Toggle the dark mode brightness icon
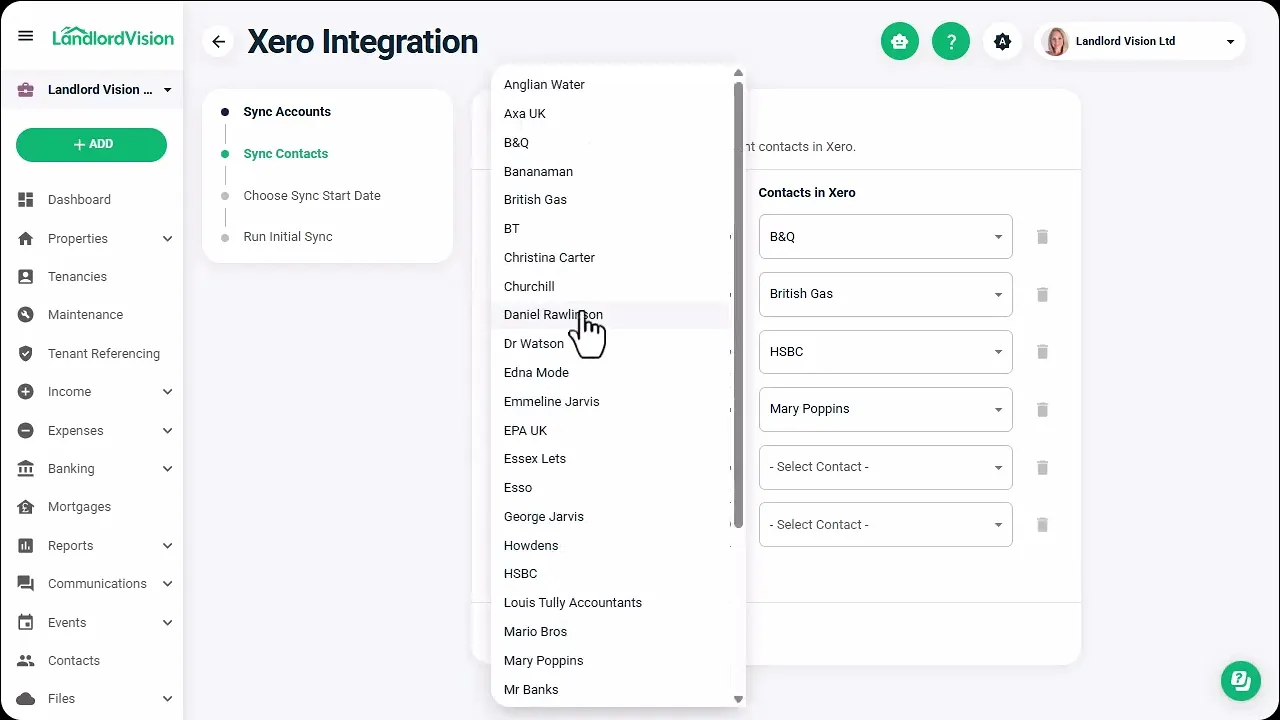The width and height of the screenshot is (1280, 720). [1003, 41]
